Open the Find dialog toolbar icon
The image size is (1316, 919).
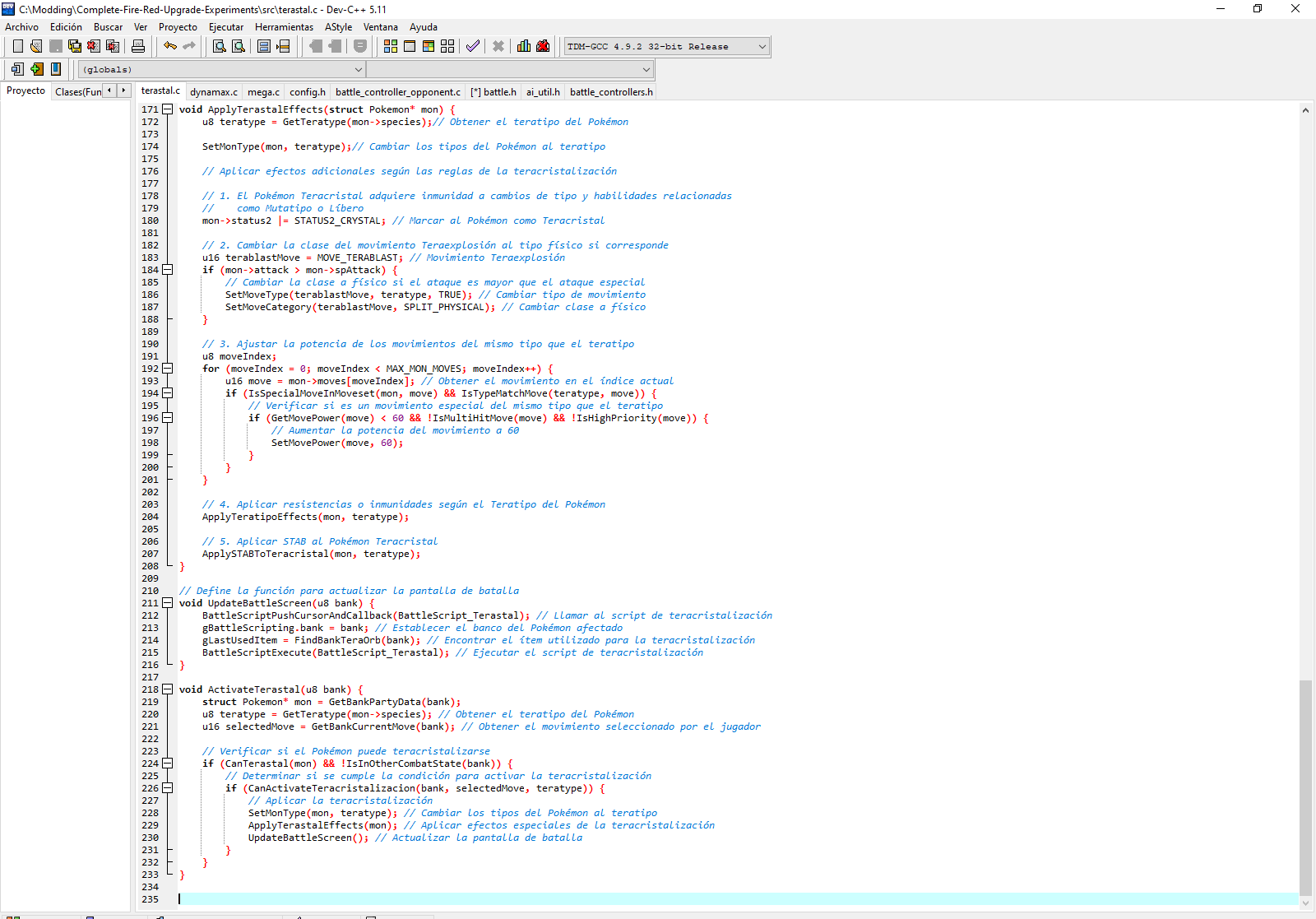(x=217, y=46)
